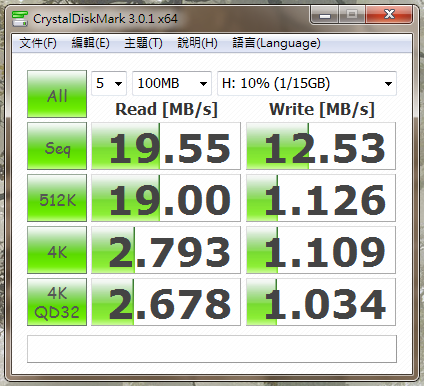Select the 4K QD32 write value 1.034
Screen dimensions: 424x386
321,302
